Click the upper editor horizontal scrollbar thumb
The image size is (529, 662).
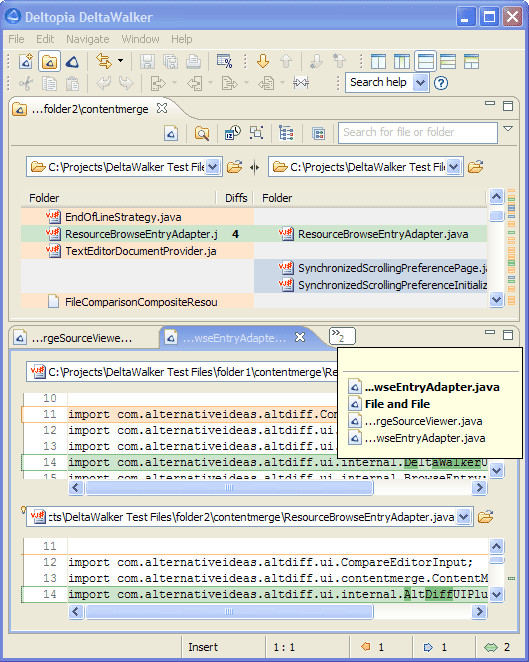(x=229, y=488)
